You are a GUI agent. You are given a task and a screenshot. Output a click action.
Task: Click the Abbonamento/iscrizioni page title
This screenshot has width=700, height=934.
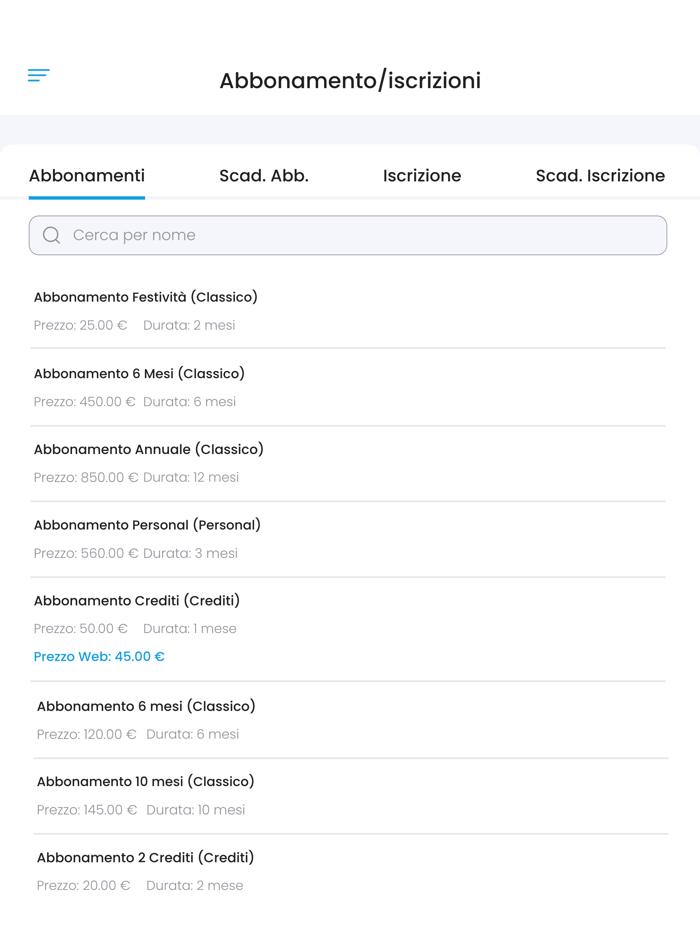[350, 80]
